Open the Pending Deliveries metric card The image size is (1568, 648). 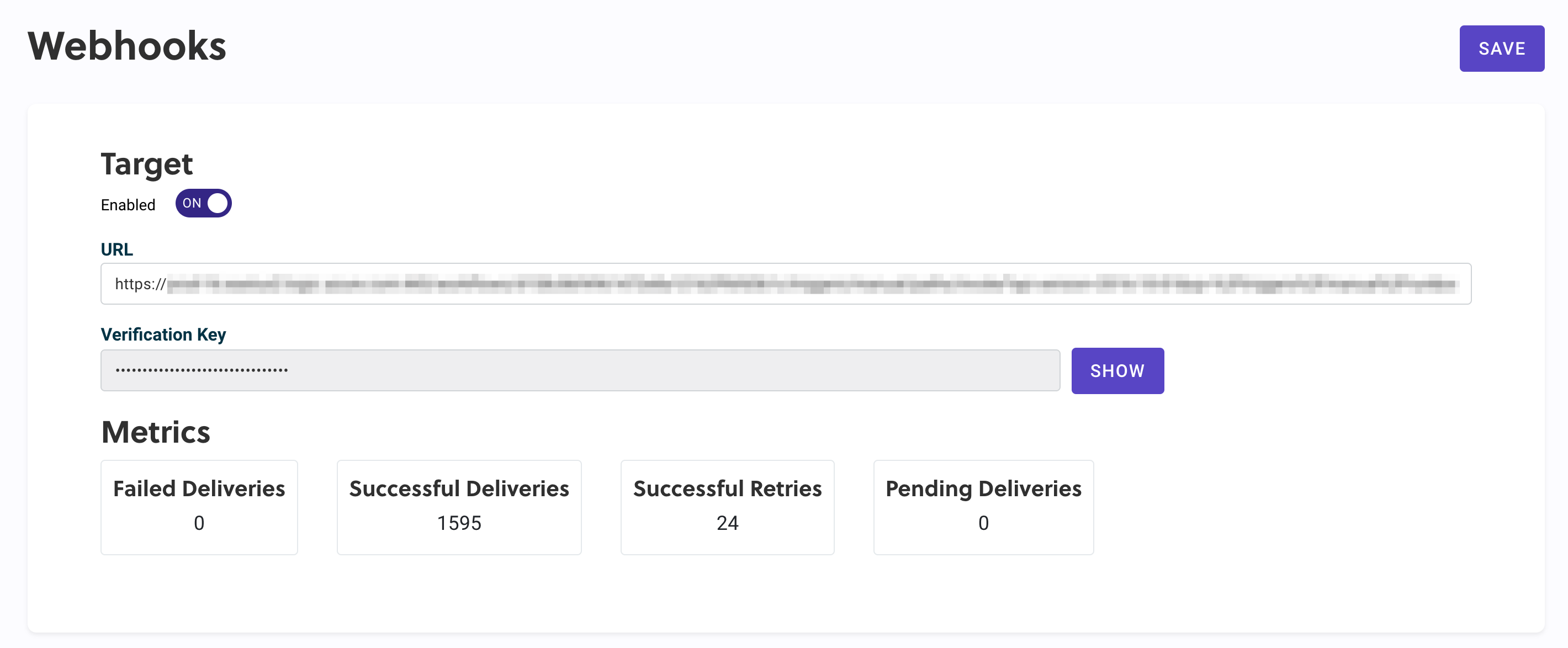pyautogui.click(x=983, y=507)
